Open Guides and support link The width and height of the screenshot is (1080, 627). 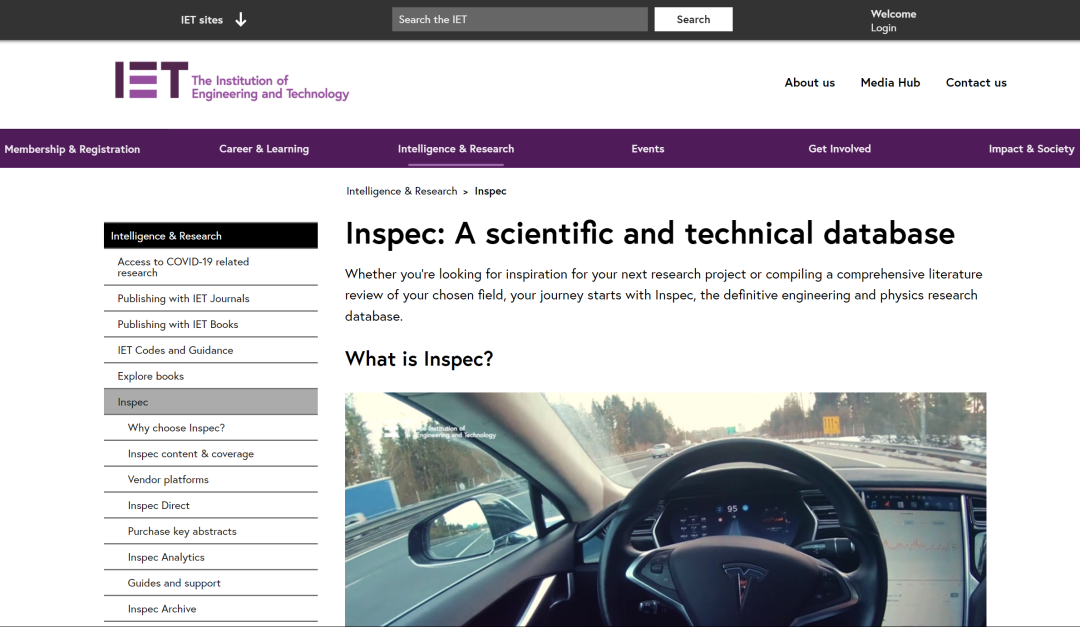(211, 583)
